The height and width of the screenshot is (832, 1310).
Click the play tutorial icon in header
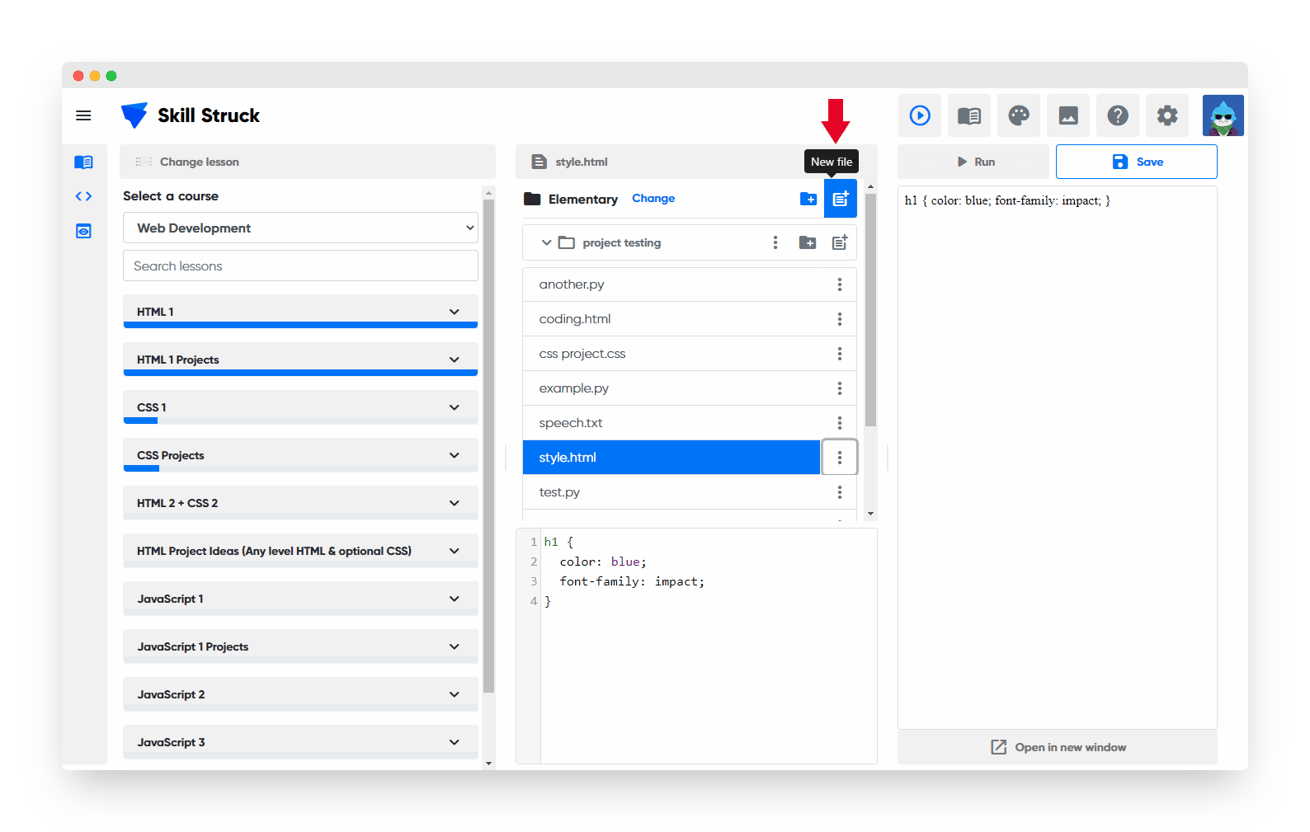(920, 116)
